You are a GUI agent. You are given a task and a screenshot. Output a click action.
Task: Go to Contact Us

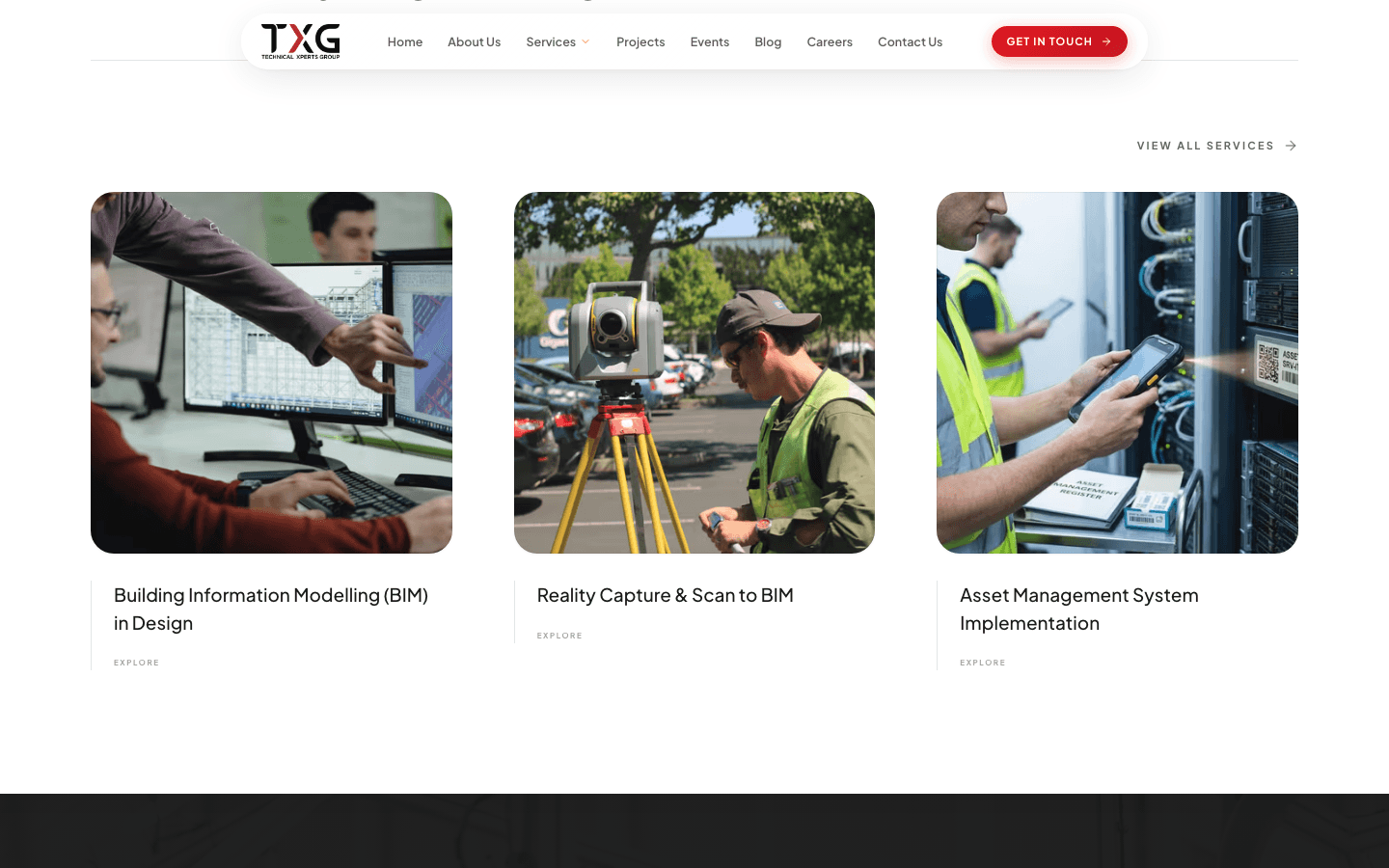[910, 41]
